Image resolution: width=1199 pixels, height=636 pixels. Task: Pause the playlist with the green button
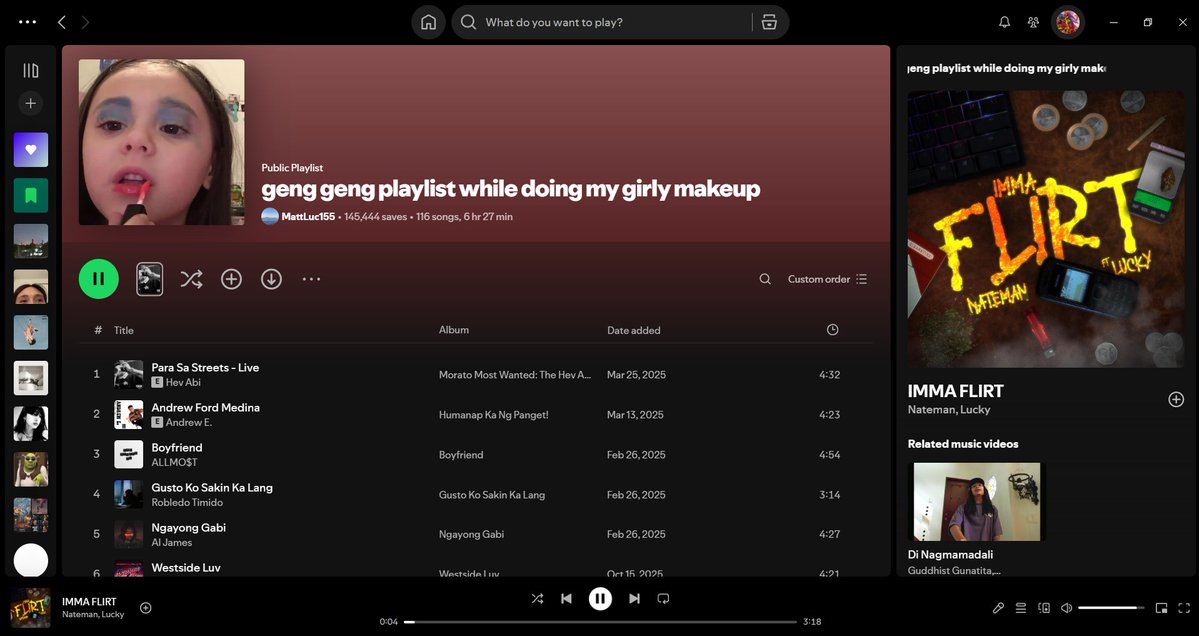coord(99,279)
